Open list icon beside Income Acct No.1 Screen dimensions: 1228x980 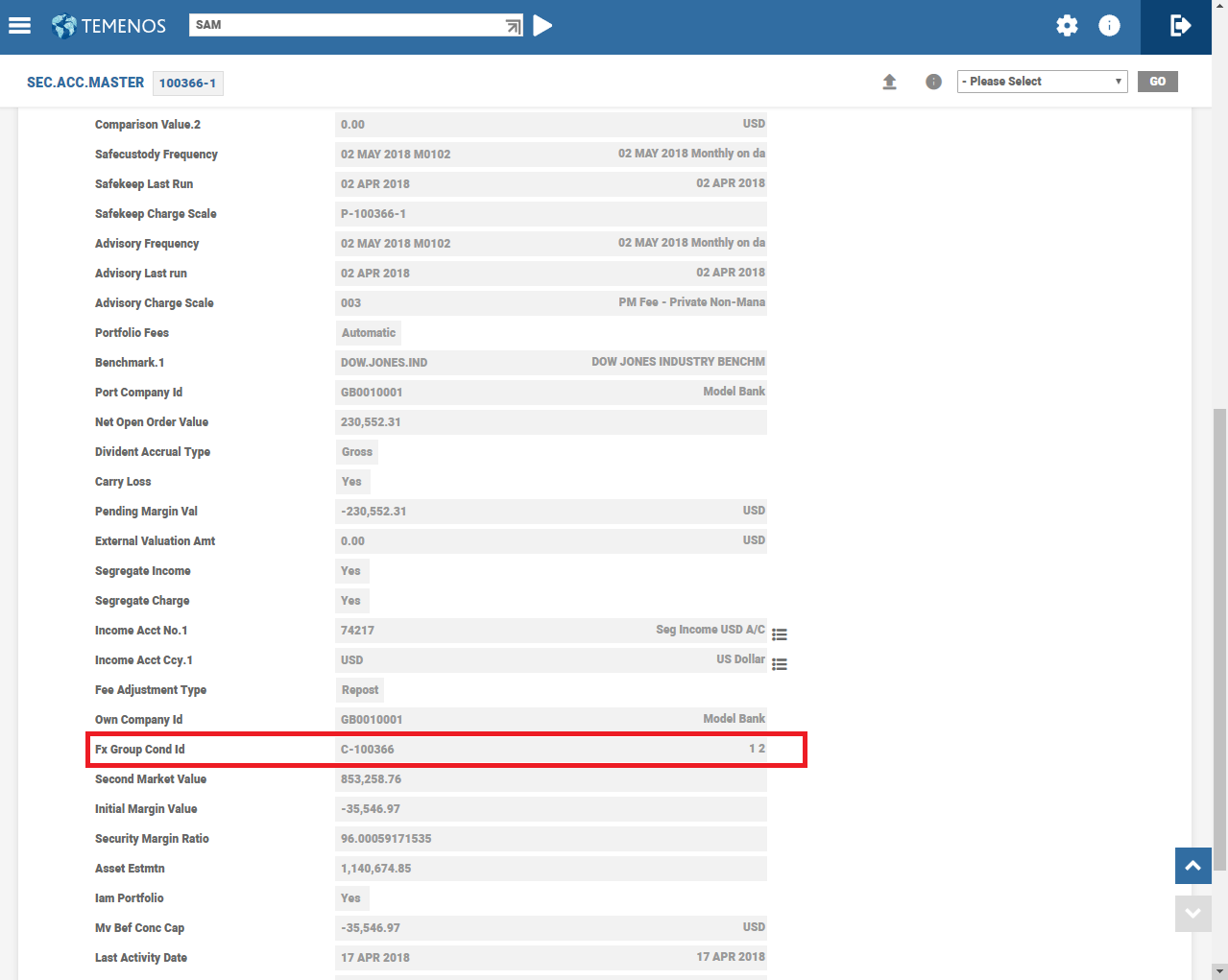780,634
